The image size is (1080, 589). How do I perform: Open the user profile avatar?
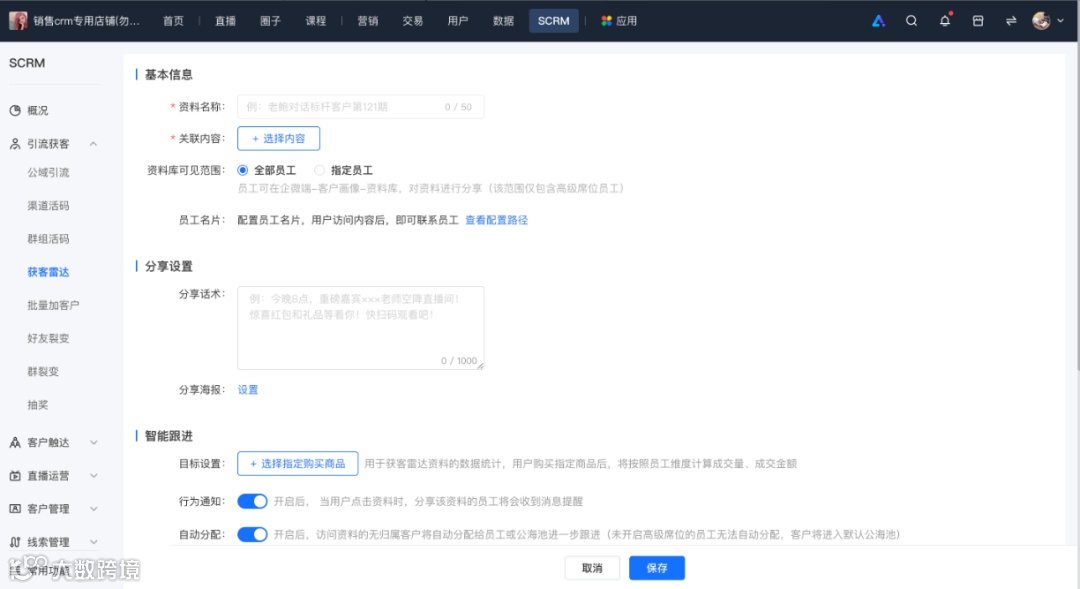tap(1041, 21)
